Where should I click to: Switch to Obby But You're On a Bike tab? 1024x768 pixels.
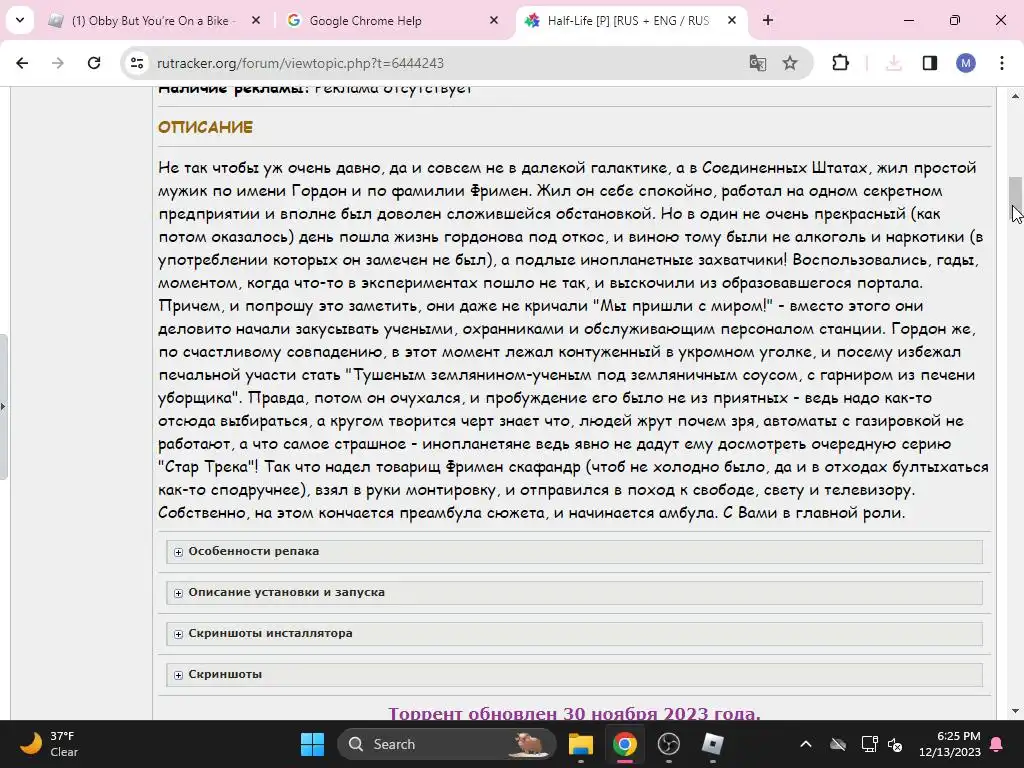click(155, 21)
